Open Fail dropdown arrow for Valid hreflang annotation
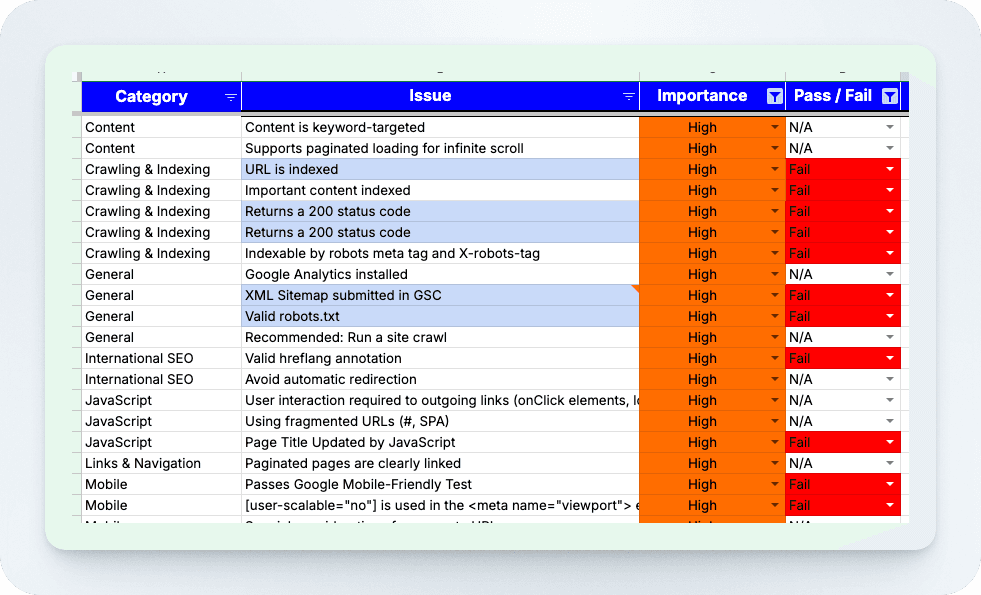The image size is (981, 595). 889,359
